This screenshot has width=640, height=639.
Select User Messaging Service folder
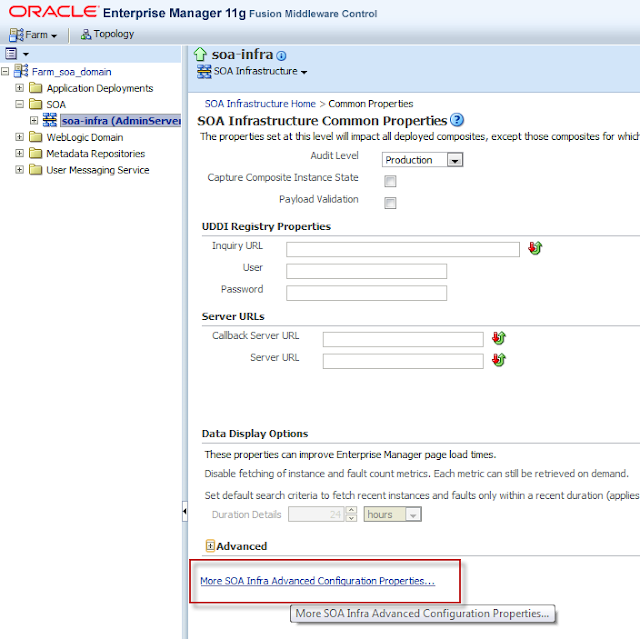coord(98,170)
